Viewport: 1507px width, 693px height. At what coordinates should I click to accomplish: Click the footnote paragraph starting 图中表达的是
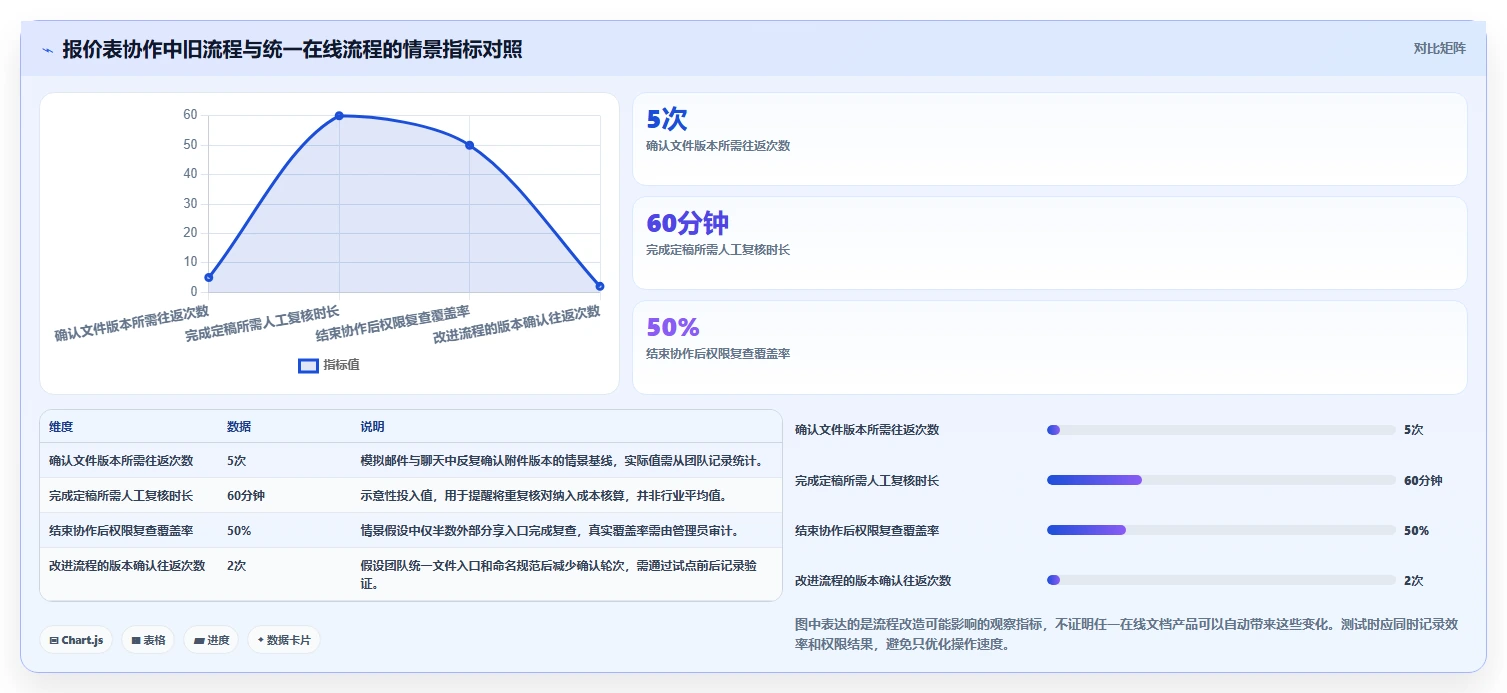1126,634
